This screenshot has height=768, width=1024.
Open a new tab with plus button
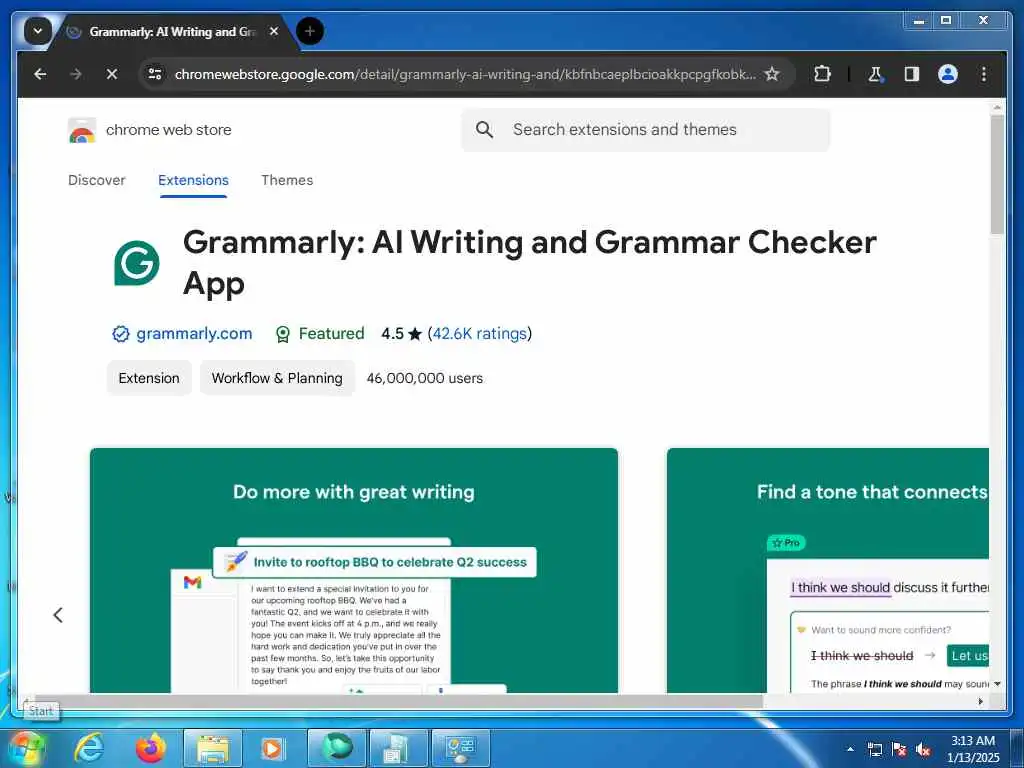coord(310,31)
